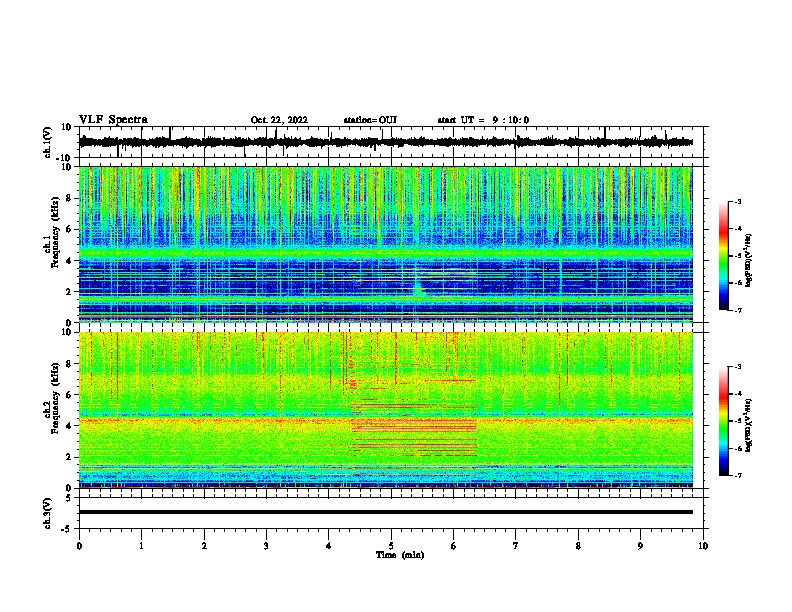Select the date text "Oct. 22, 2022"

(279, 120)
